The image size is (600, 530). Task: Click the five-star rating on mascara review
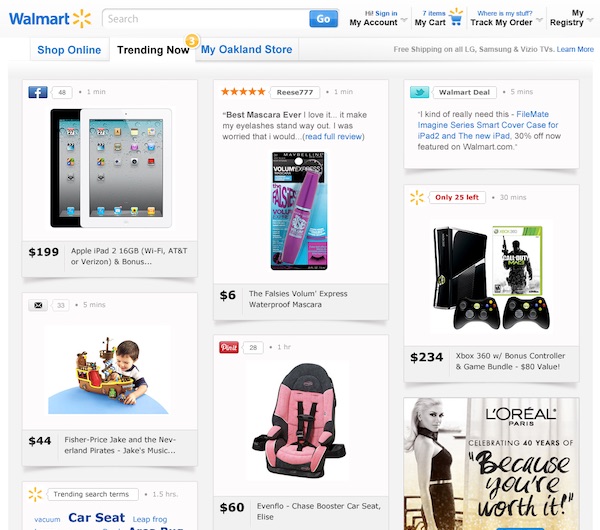click(243, 92)
